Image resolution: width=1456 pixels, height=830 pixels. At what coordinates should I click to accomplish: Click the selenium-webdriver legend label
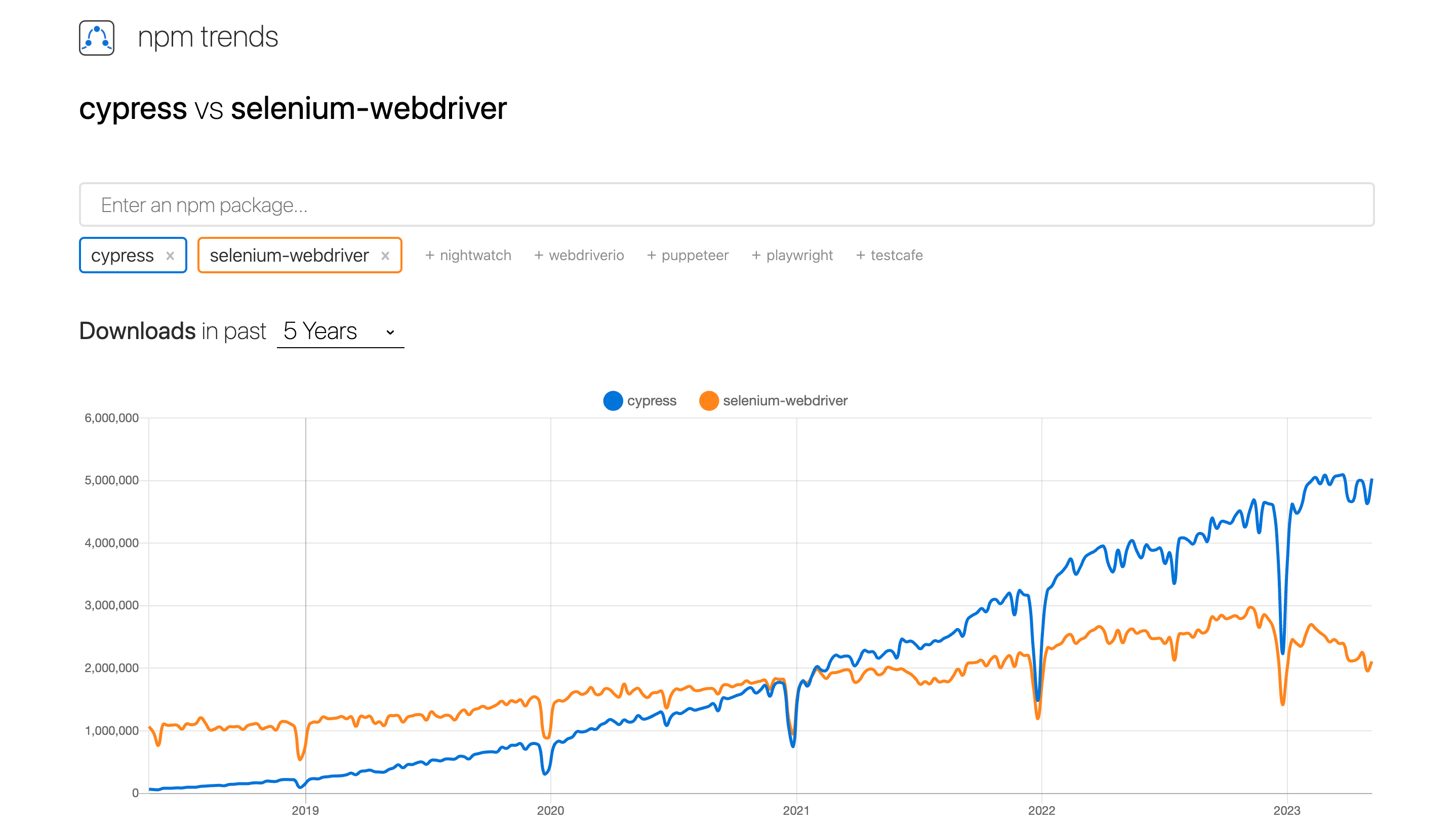(785, 401)
